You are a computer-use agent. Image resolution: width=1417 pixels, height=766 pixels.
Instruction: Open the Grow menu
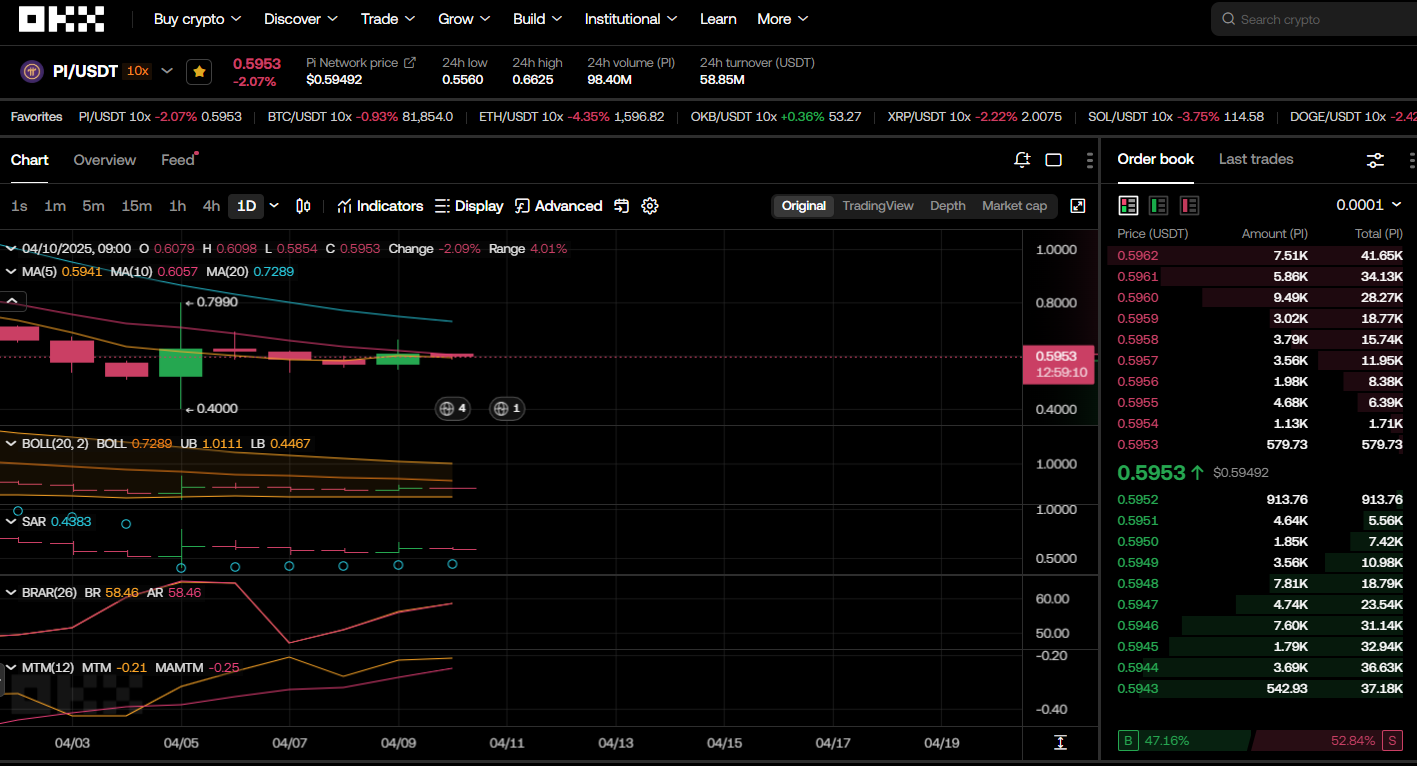[x=464, y=19]
